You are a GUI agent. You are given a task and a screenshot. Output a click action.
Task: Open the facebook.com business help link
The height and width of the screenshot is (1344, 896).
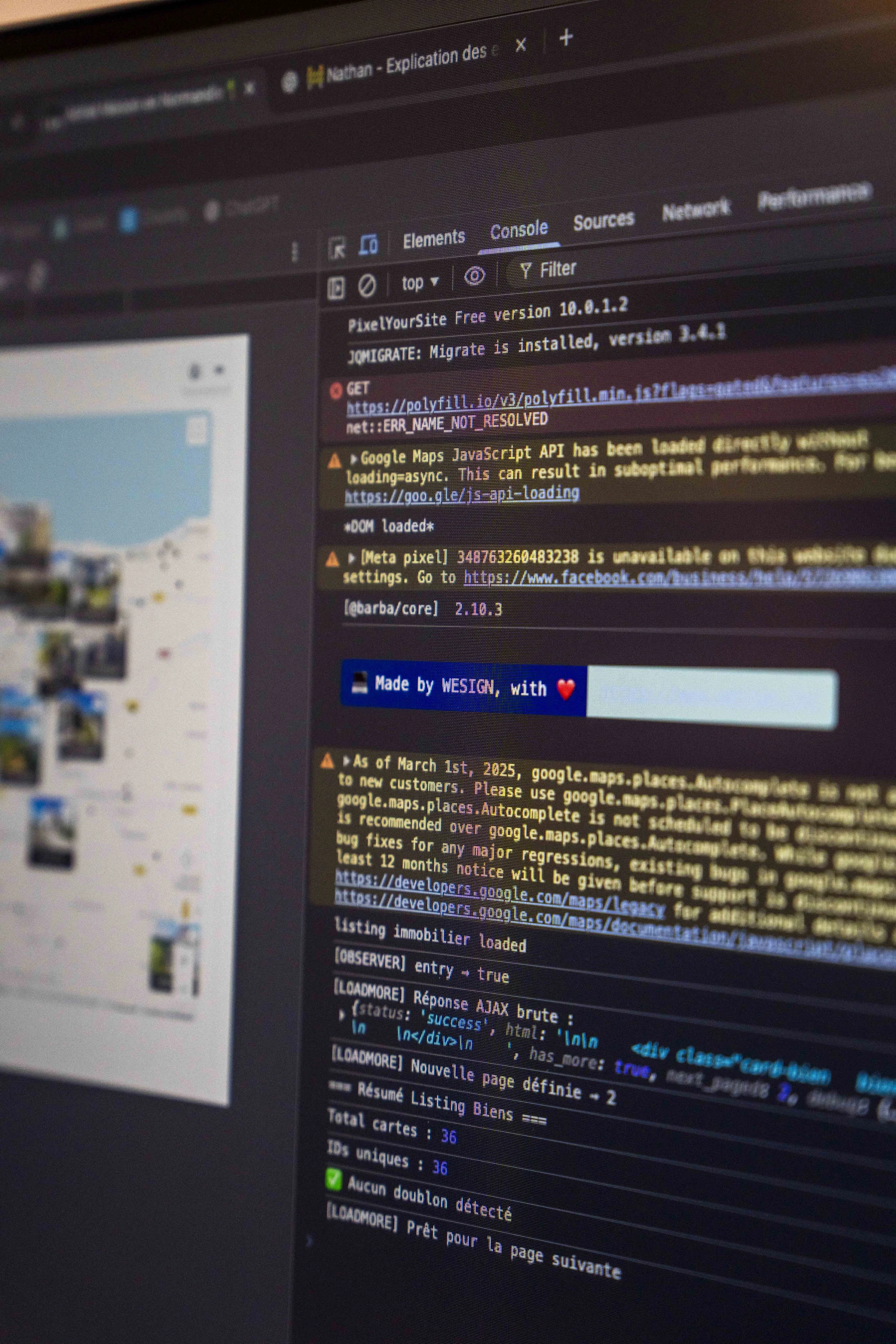coord(679,577)
